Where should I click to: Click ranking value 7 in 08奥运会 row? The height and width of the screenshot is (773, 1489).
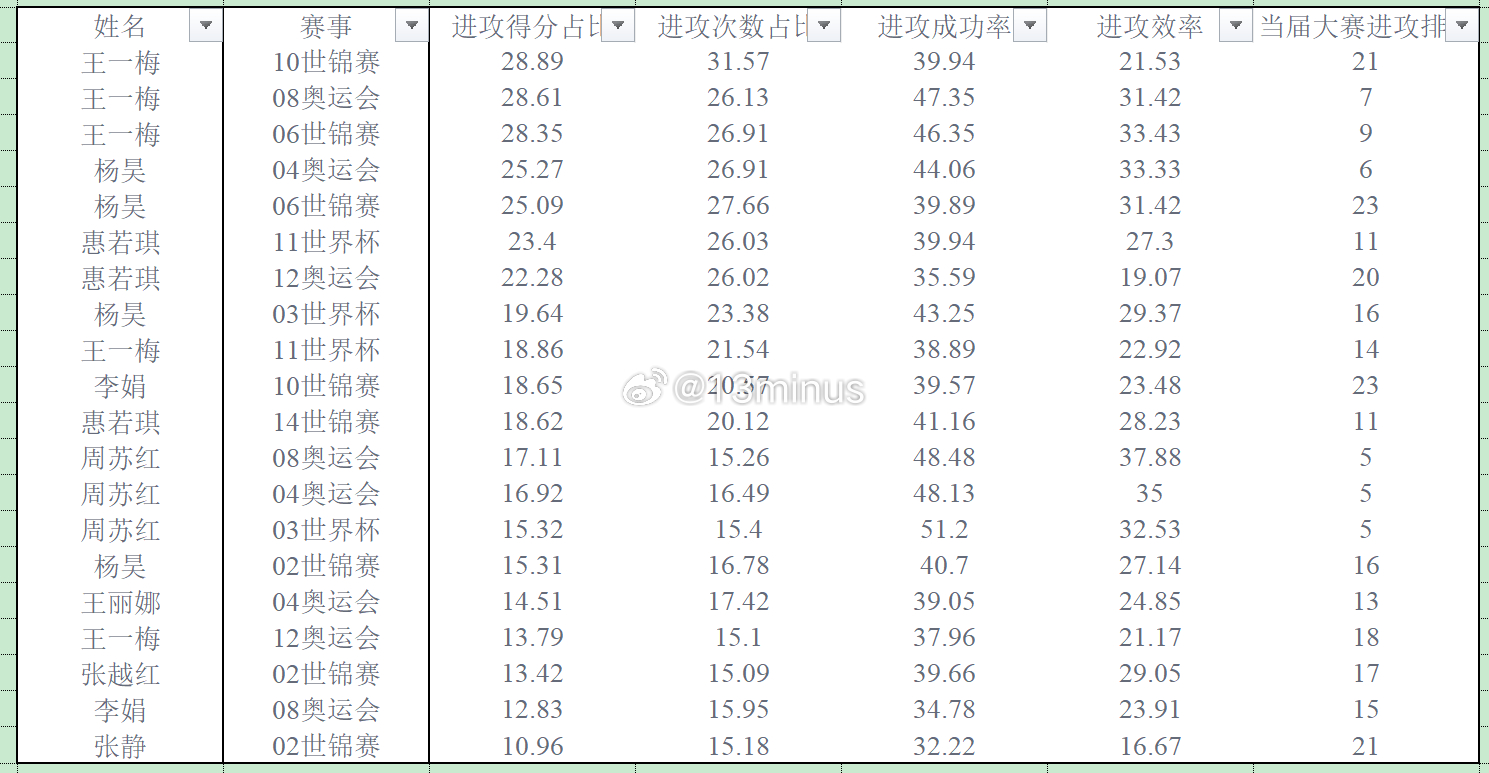coord(1366,98)
